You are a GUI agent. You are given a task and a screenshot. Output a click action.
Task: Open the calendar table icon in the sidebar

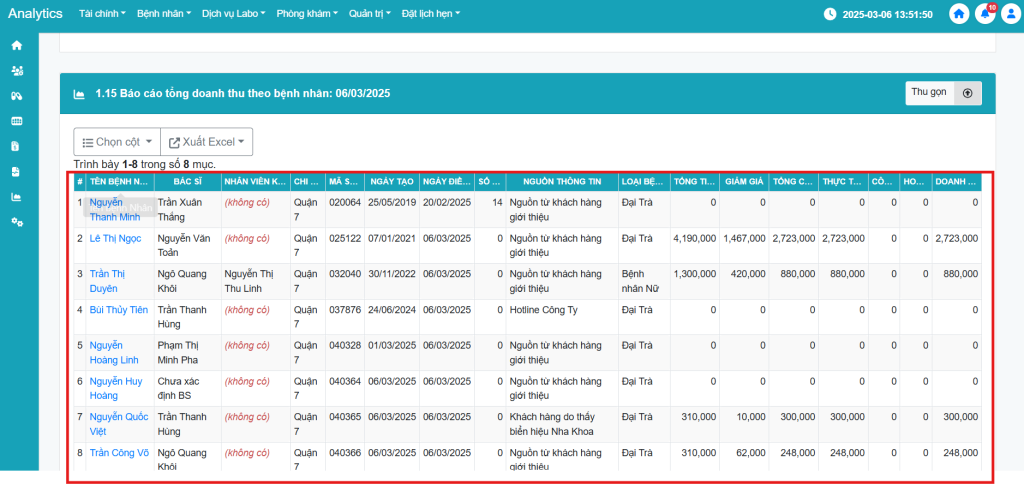(x=16, y=121)
